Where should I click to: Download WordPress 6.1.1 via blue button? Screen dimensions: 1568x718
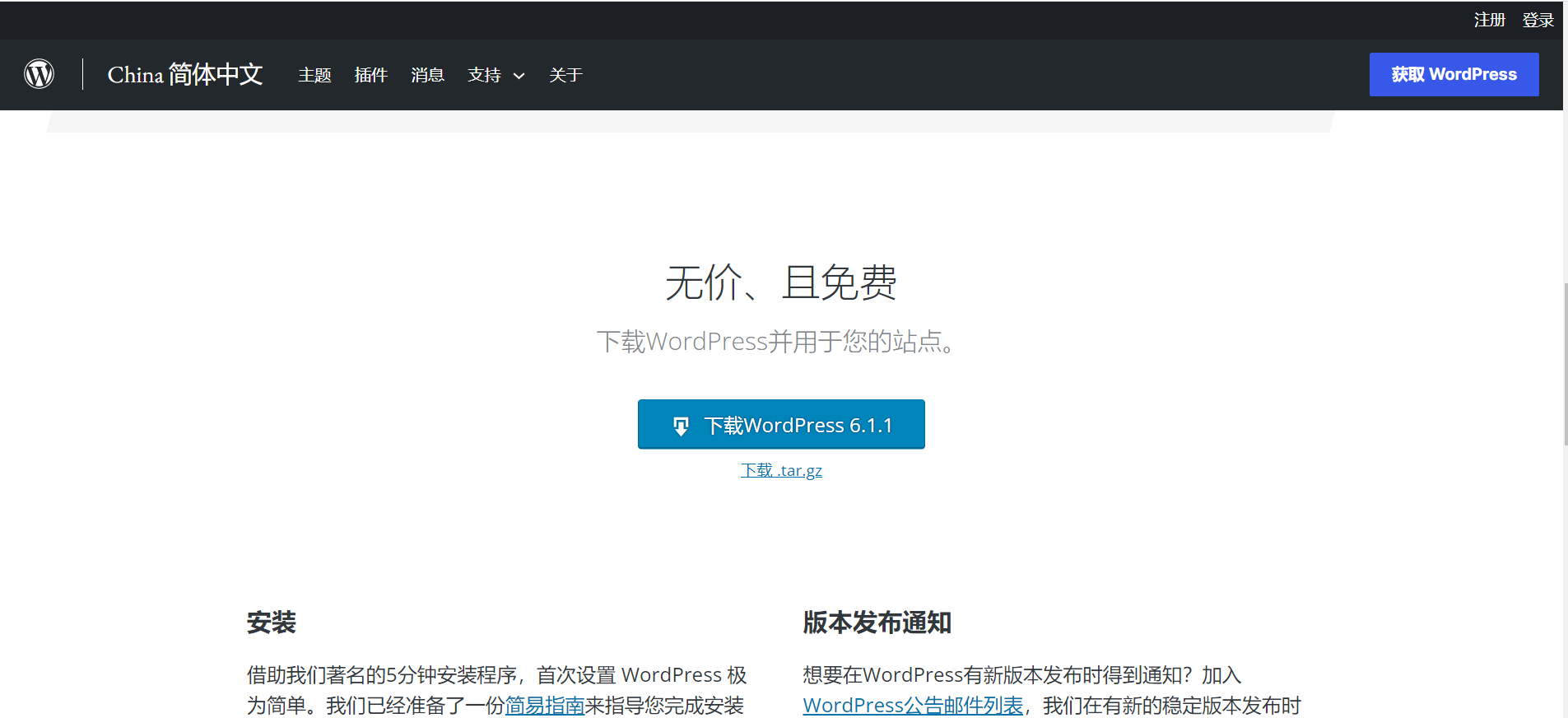[781, 424]
